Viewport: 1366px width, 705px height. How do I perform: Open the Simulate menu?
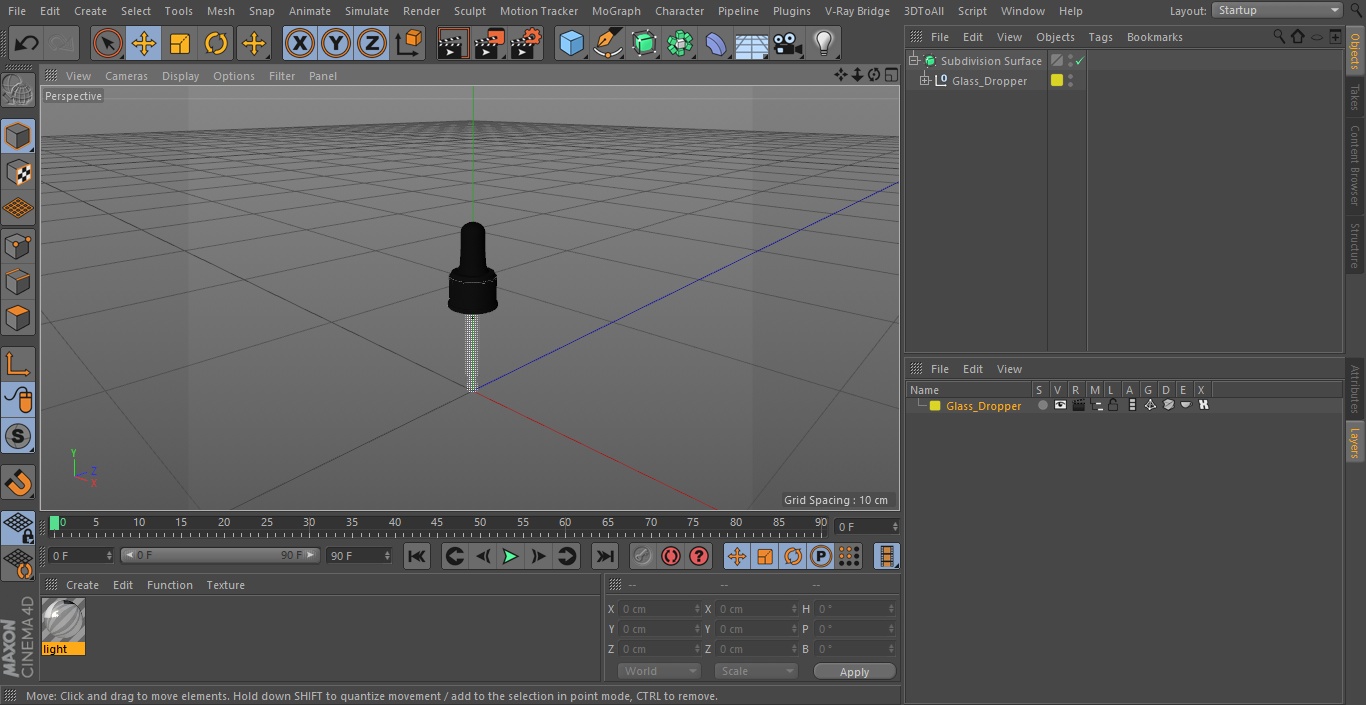tap(367, 11)
